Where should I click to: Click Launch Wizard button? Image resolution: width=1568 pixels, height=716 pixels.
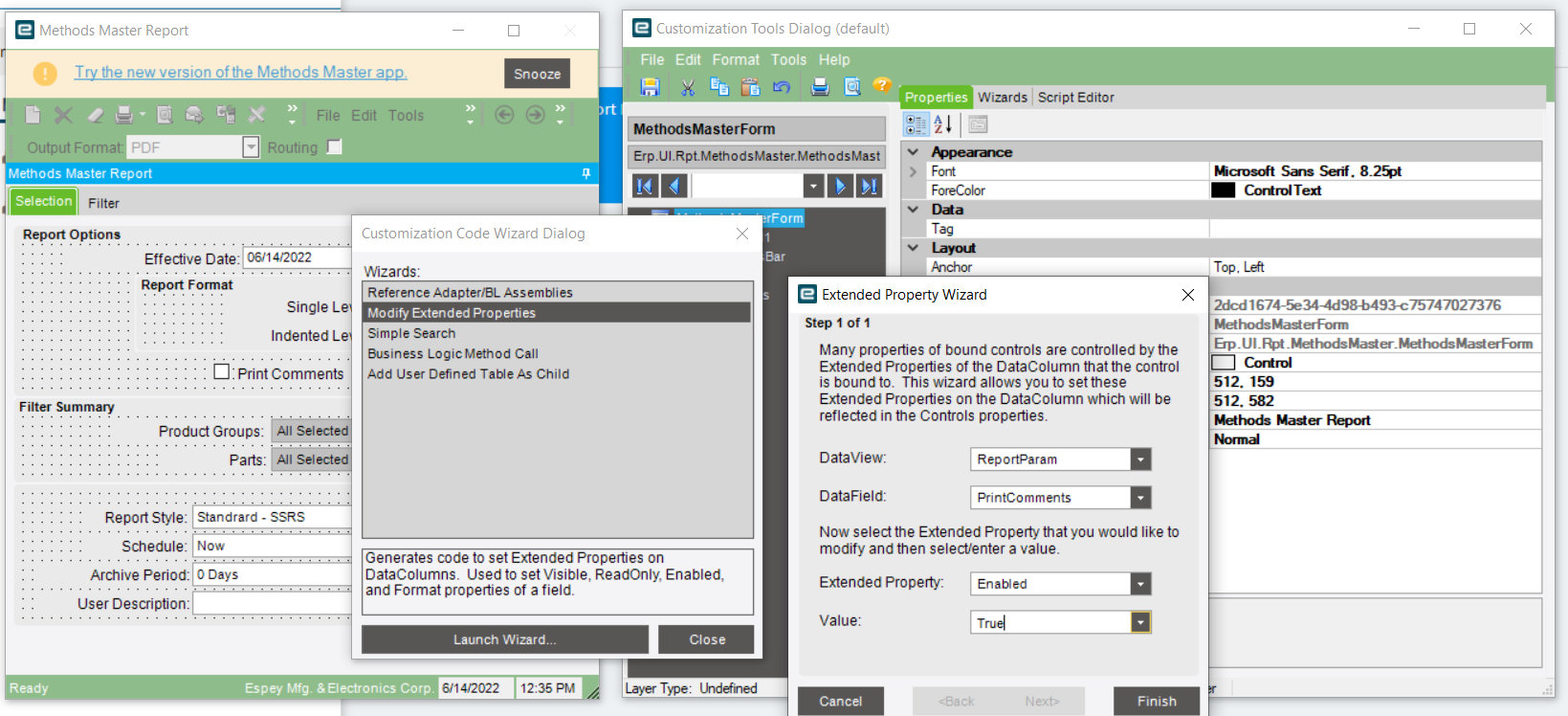[505, 639]
